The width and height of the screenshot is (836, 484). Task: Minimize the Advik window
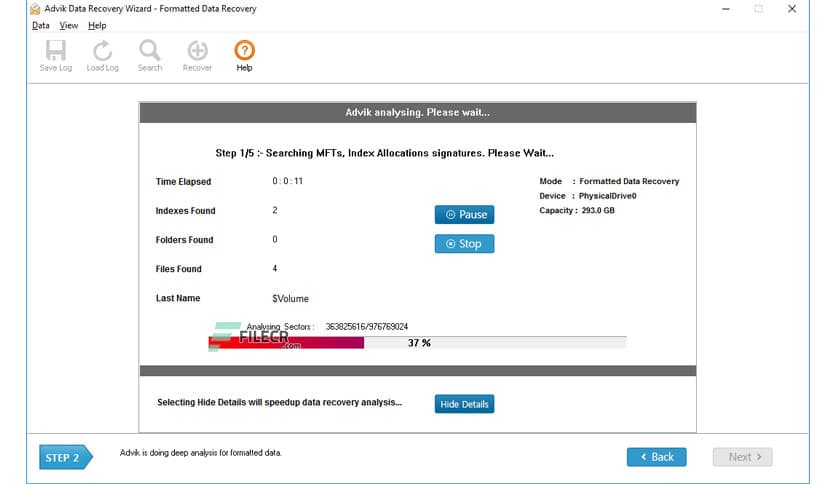pos(726,9)
